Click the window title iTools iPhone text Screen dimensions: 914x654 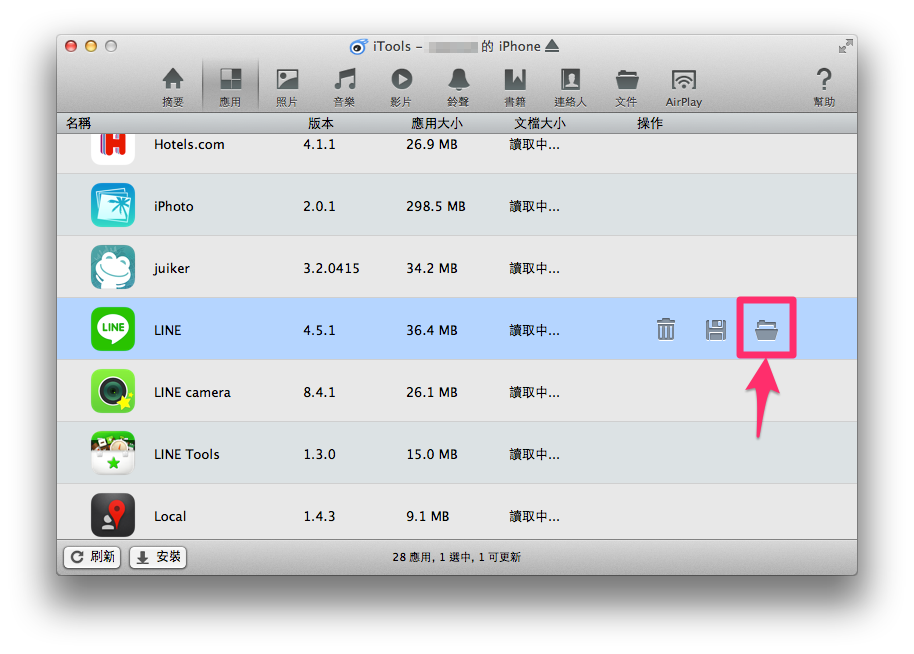coord(456,47)
